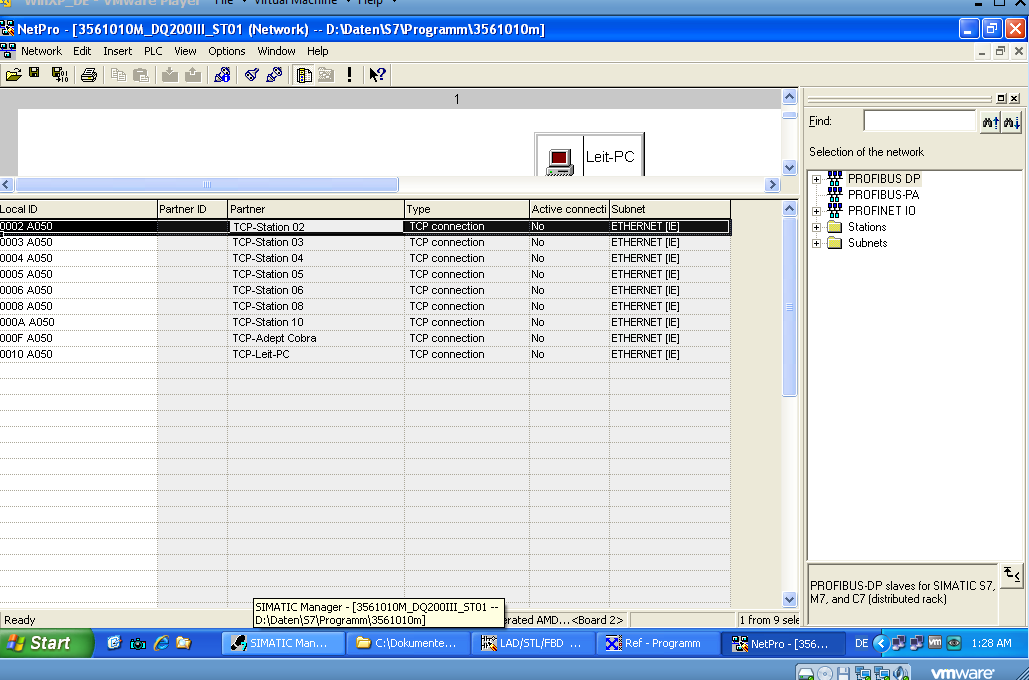Image resolution: width=1029 pixels, height=680 pixels.
Task: Click the context help arrow-question icon
Action: pyautogui.click(x=377, y=75)
